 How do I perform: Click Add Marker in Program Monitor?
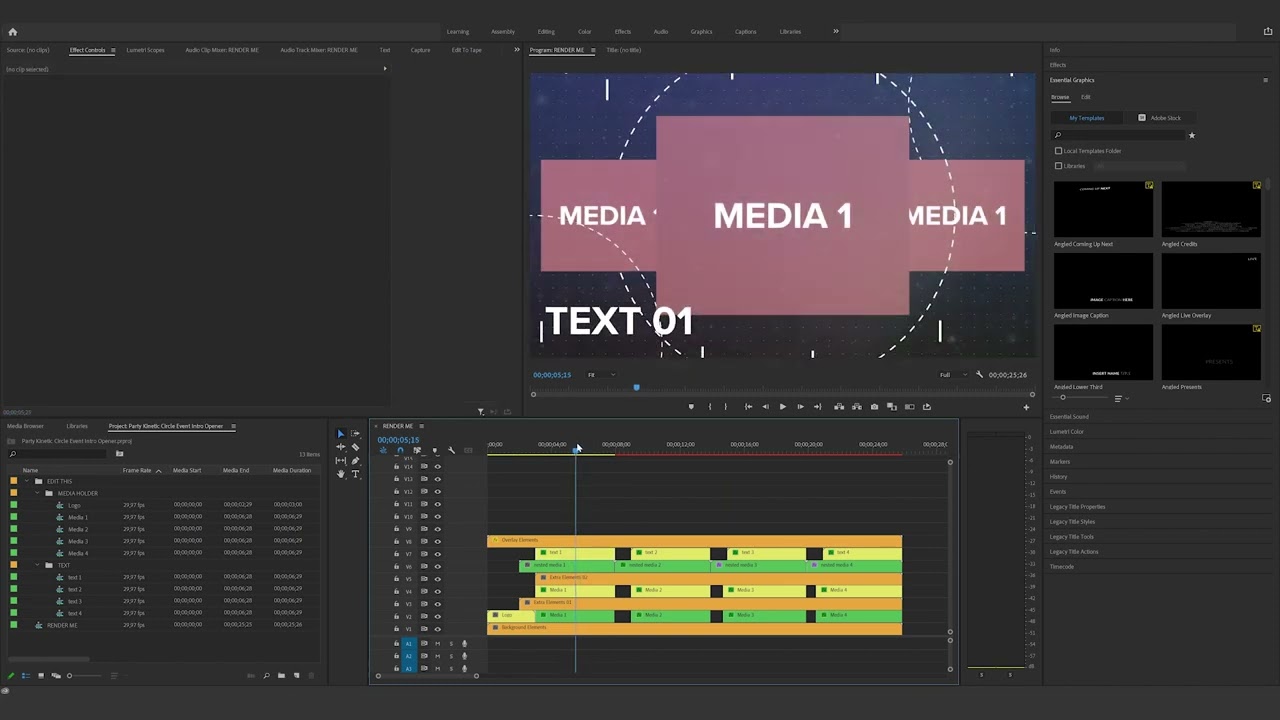point(690,407)
